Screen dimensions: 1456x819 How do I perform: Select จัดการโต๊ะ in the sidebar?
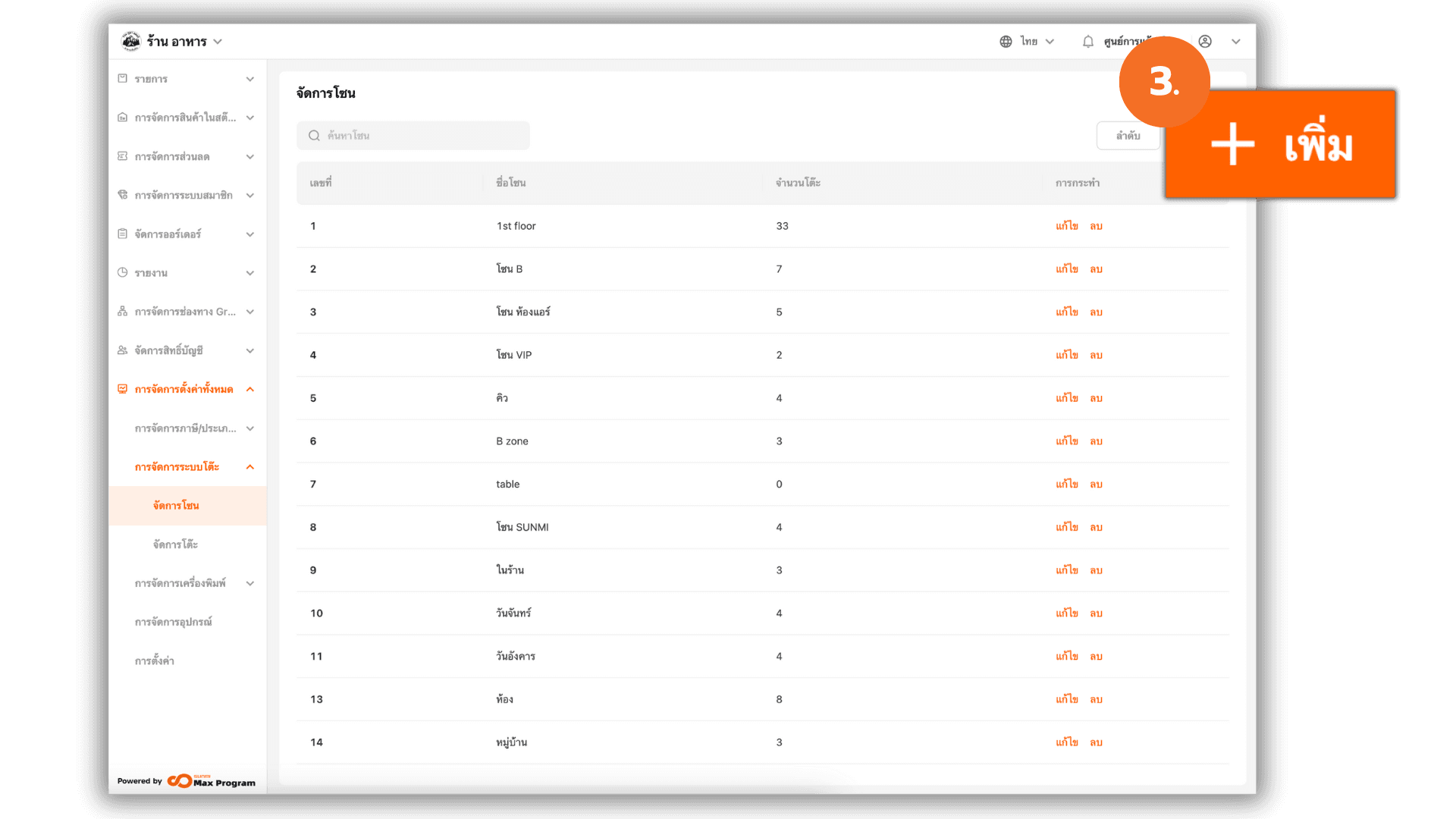(175, 544)
